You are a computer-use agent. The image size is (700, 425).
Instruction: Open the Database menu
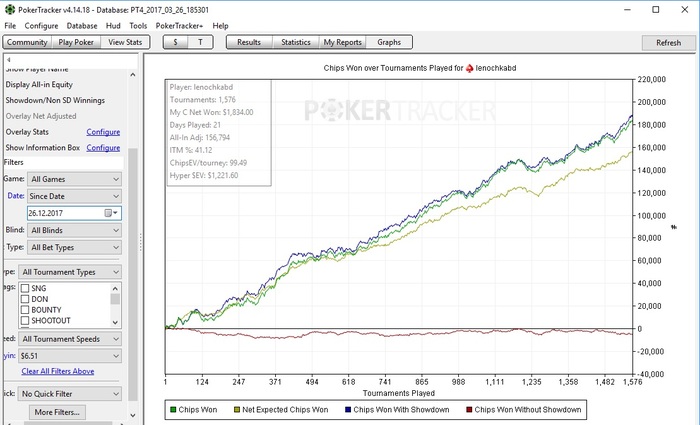point(82,26)
